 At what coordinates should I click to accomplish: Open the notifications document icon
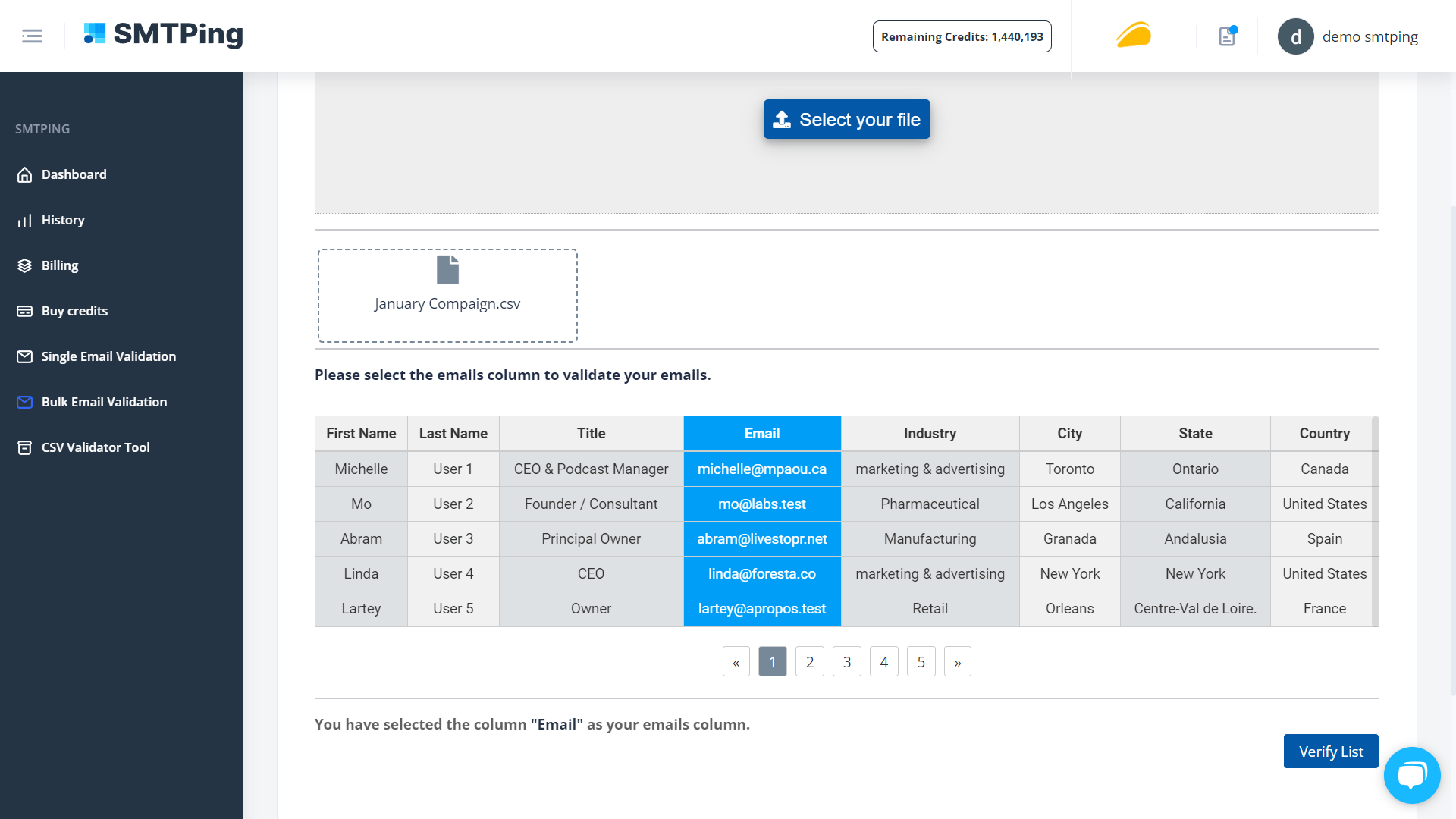(x=1227, y=36)
